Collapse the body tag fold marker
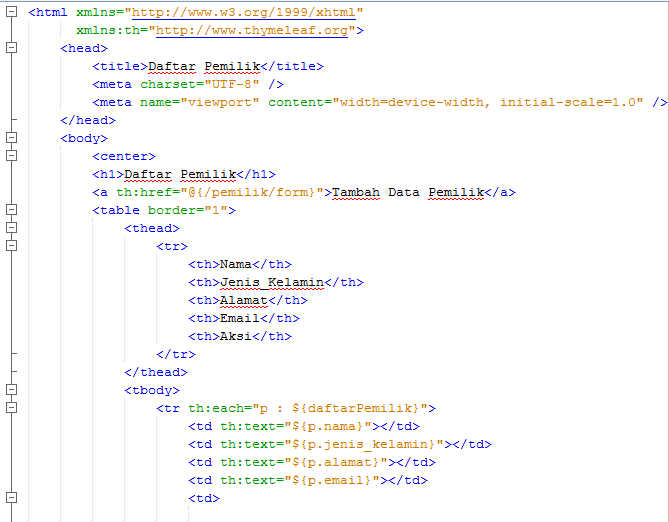Screen dimensions: 669x522 12,137
